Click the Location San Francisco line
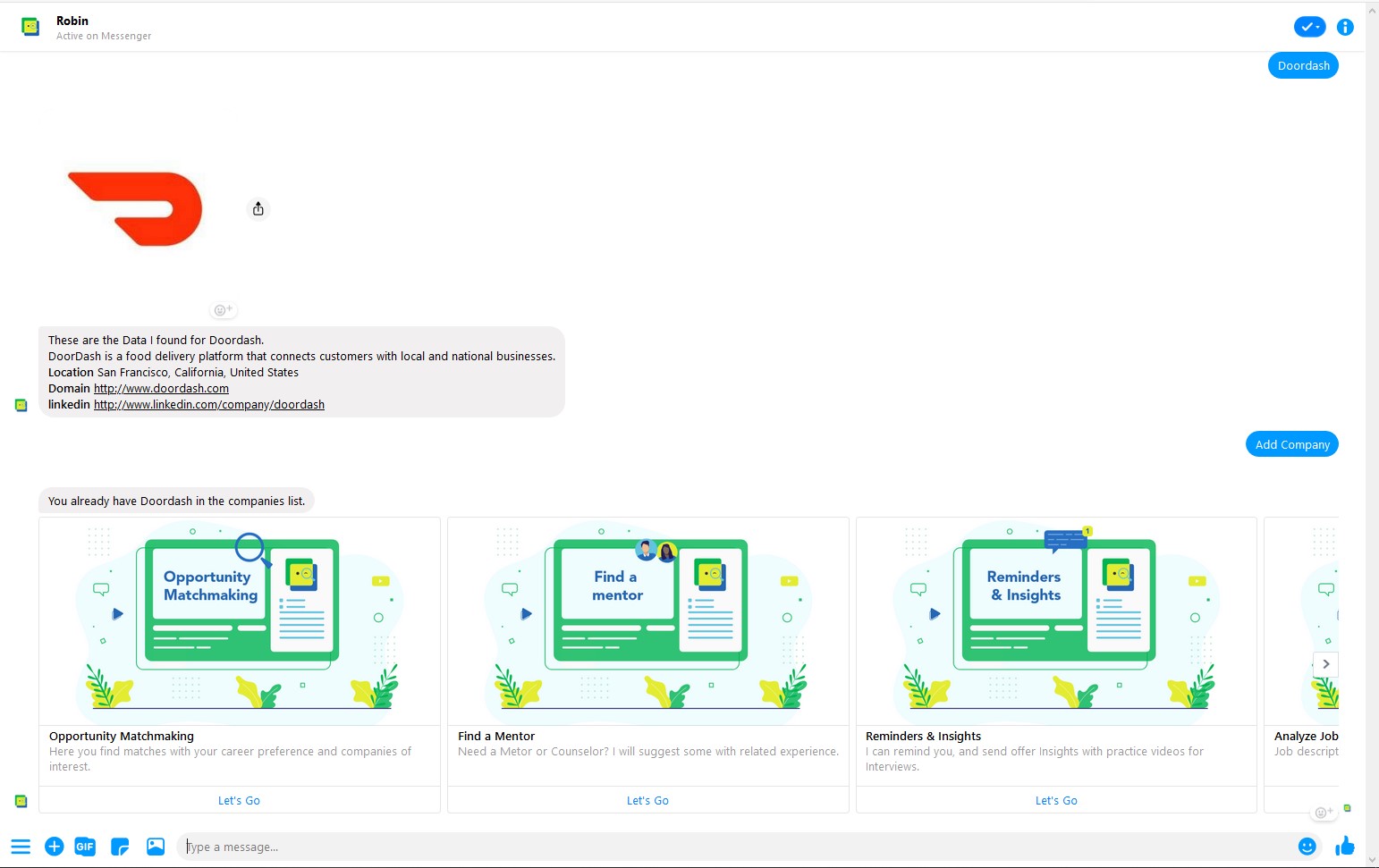This screenshot has width=1379, height=868. 173,373
